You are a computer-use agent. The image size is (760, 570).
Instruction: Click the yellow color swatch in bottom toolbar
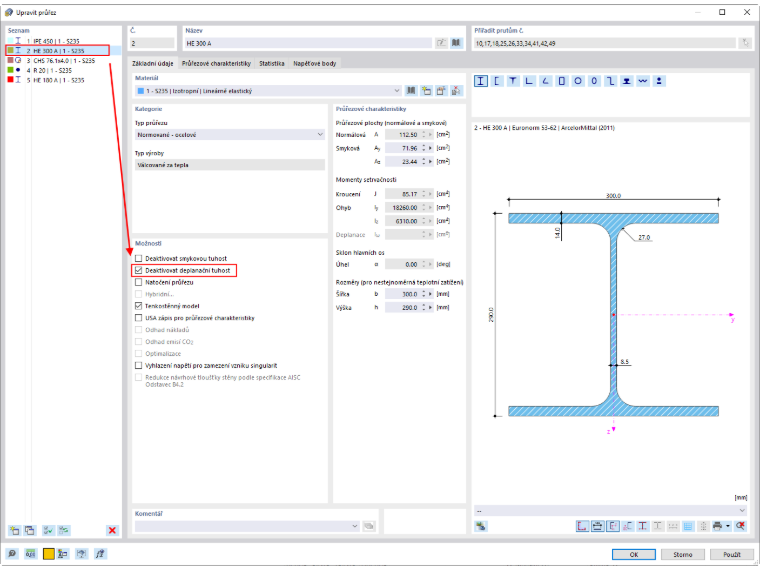[48, 554]
